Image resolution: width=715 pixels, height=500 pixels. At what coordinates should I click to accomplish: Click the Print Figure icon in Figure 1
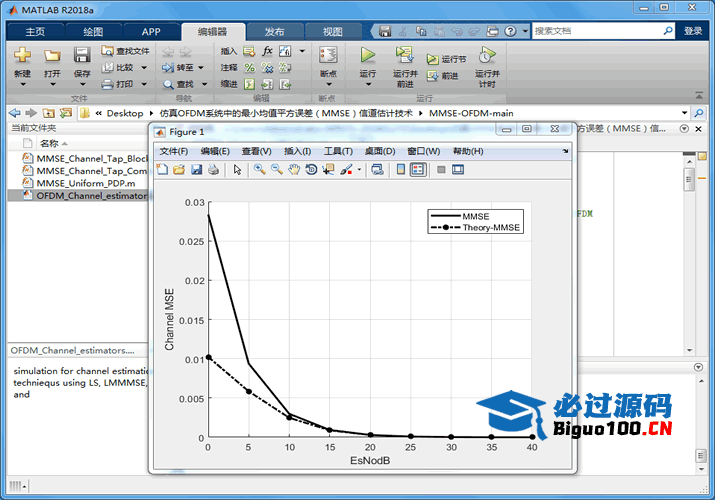pos(213,170)
